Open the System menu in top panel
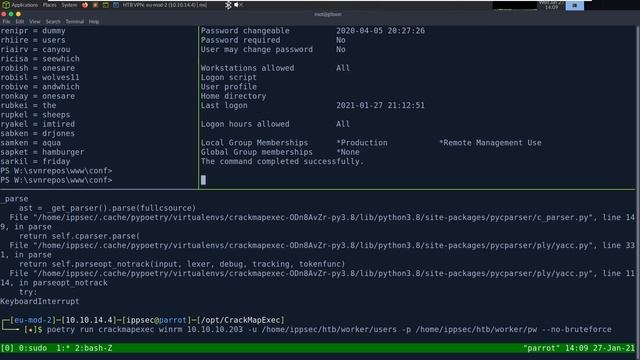The width and height of the screenshot is (640, 360). tap(69, 5)
